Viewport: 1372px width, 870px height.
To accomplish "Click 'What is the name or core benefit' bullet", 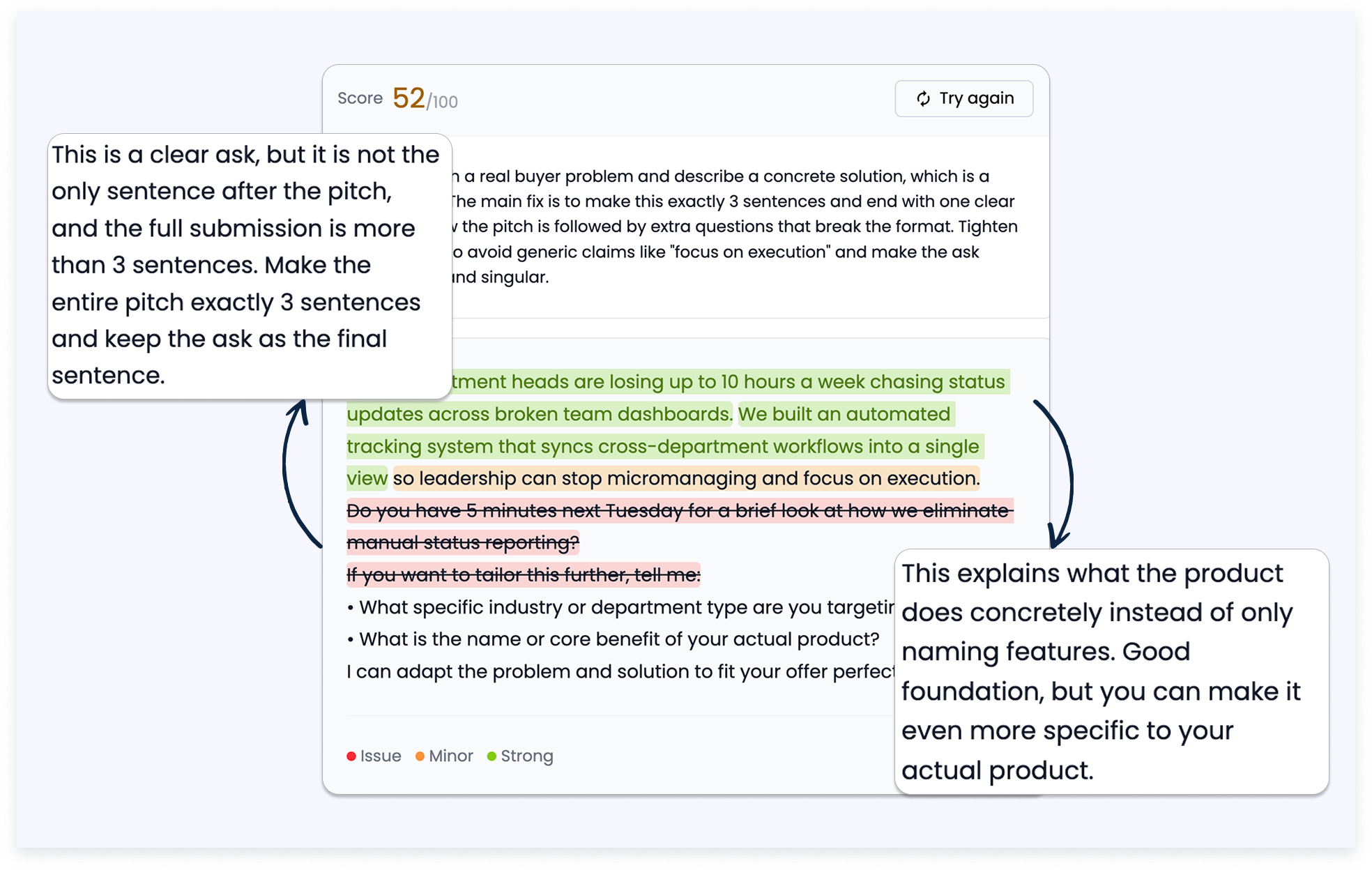I will (x=613, y=639).
